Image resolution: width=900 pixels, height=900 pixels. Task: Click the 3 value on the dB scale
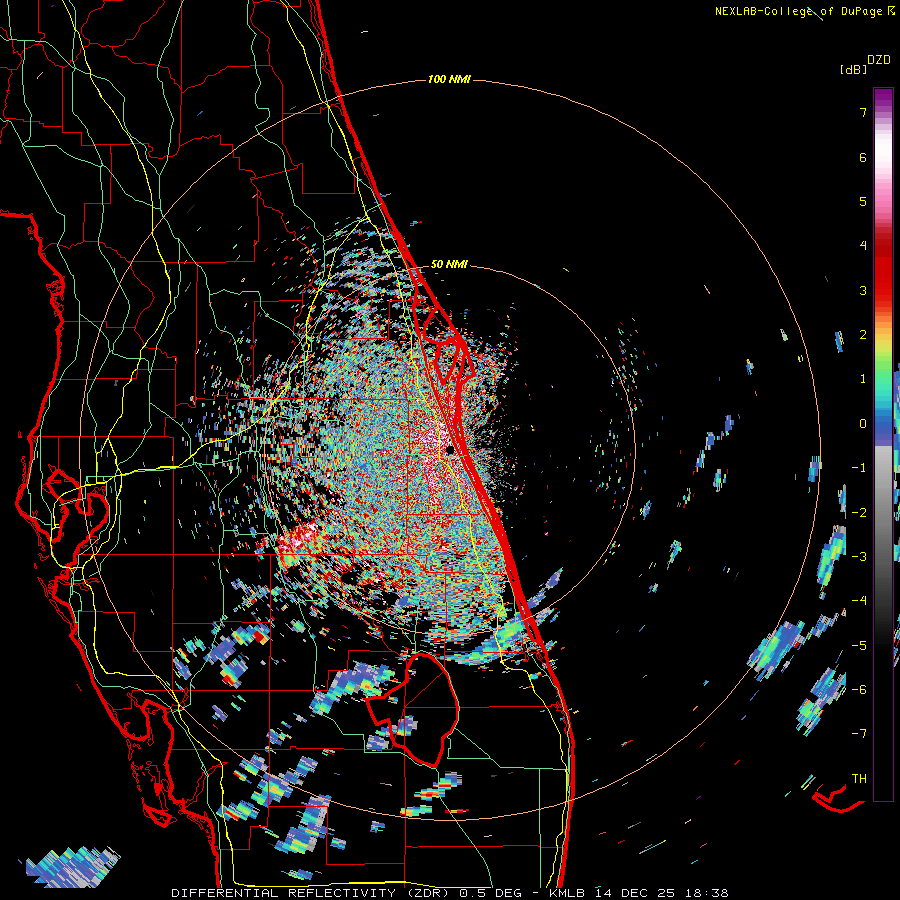pyautogui.click(x=863, y=290)
